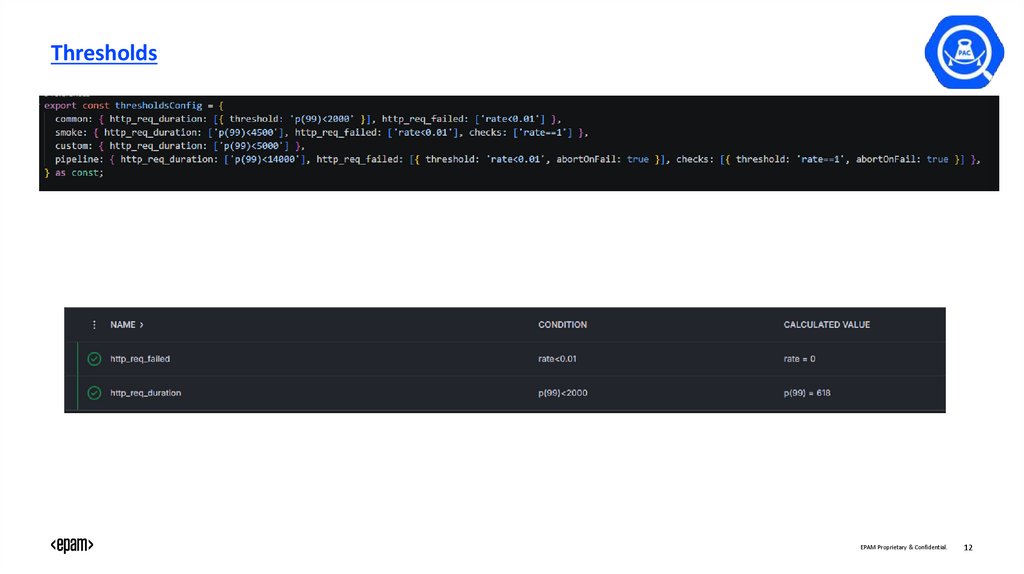Click 'p(99)<4500' in the smoke line
Image resolution: width=1024 pixels, height=574 pixels.
pos(246,133)
